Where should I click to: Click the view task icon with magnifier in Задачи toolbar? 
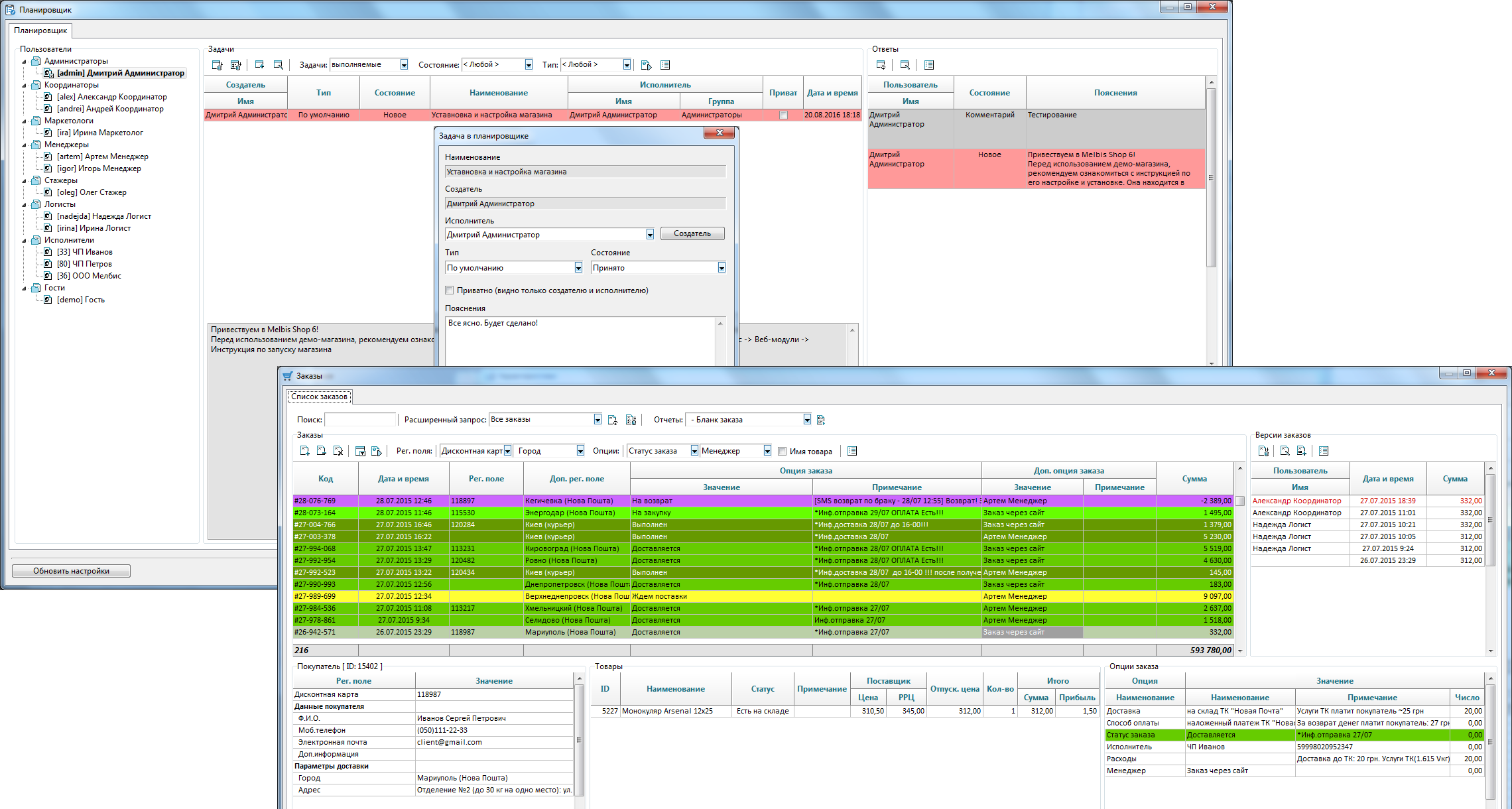tap(279, 64)
